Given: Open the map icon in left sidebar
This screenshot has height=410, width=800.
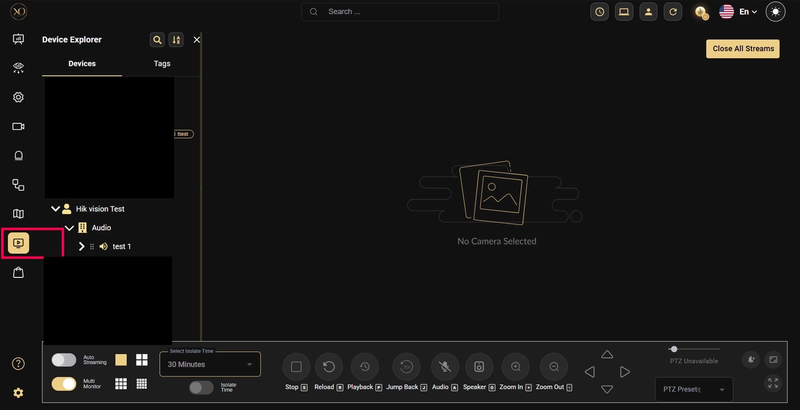Looking at the screenshot, I should pos(18,214).
